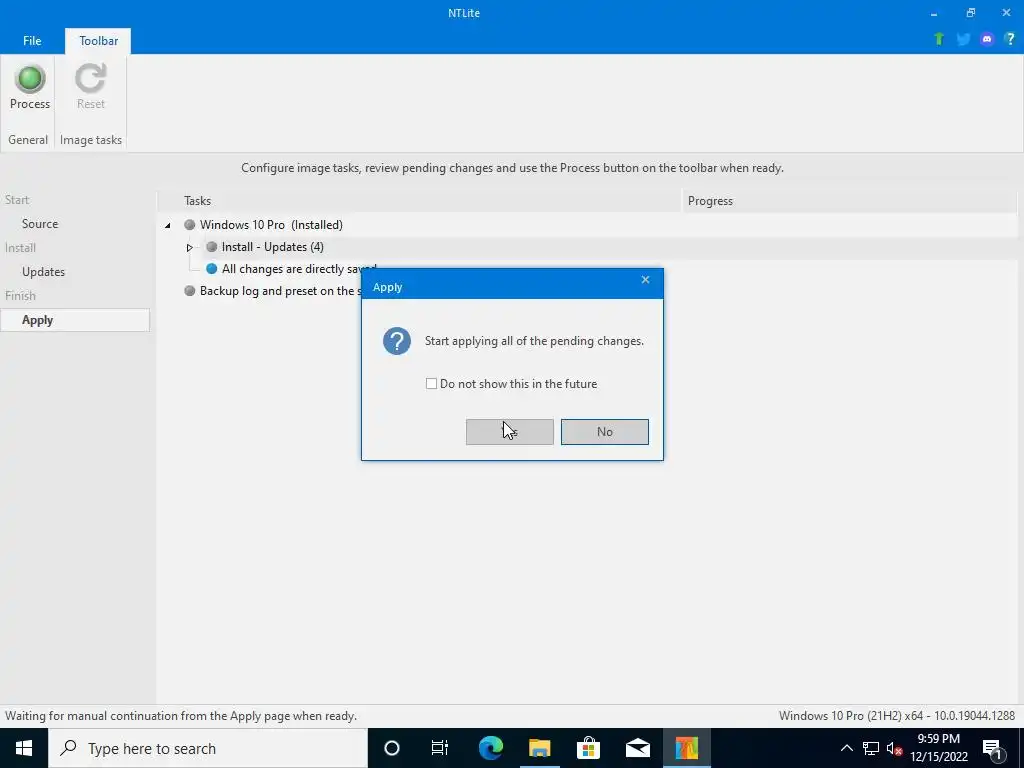This screenshot has width=1024, height=768.
Task: Open the notification center icon
Action: pos(992,748)
